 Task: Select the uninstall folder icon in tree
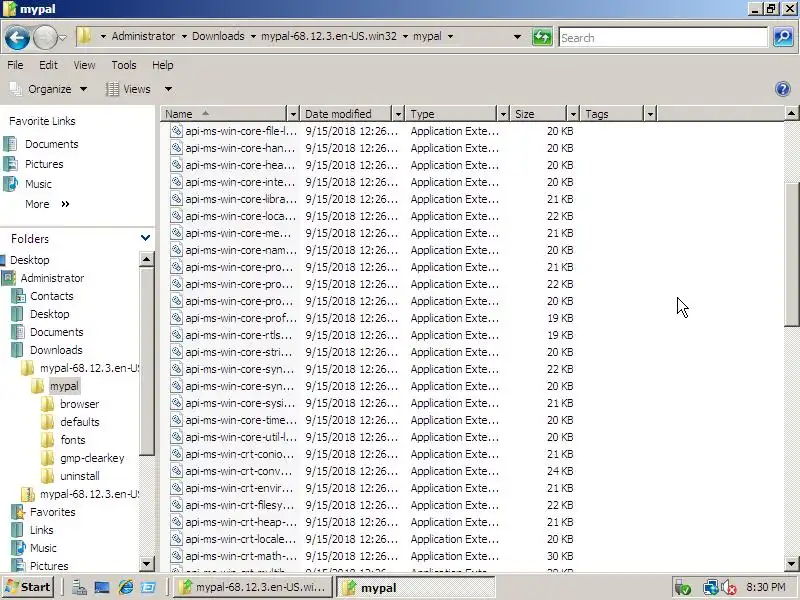pyautogui.click(x=47, y=476)
